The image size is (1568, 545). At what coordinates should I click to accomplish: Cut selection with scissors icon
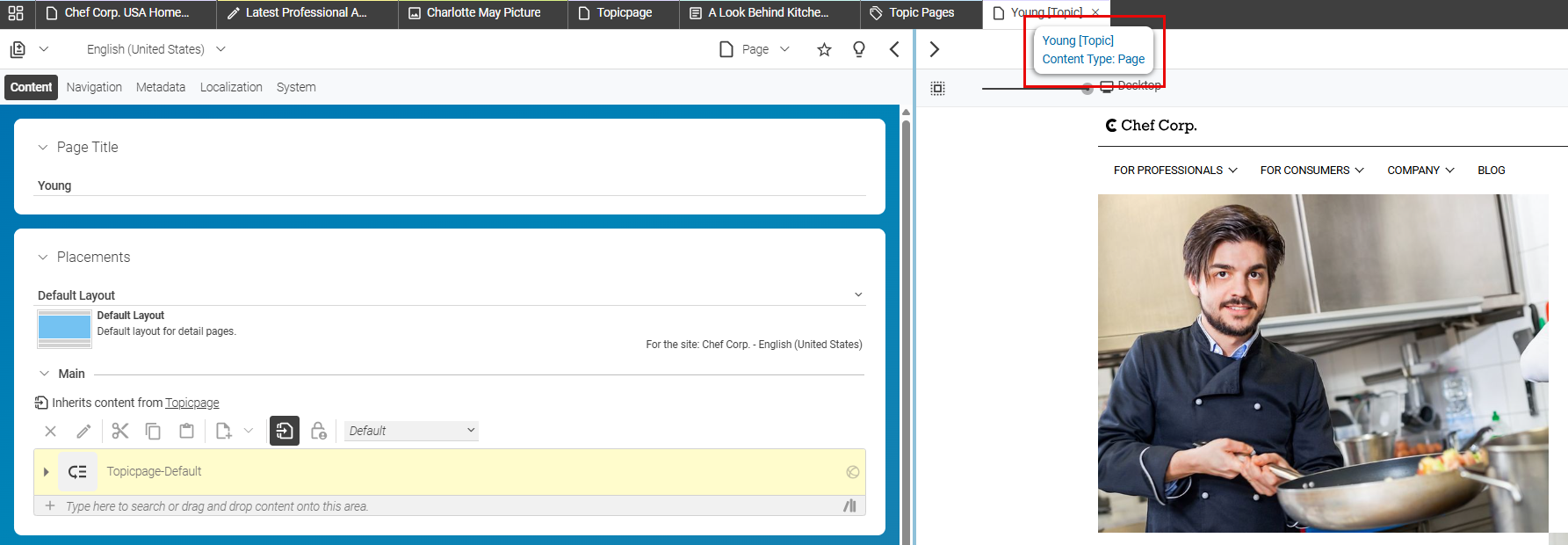[120, 431]
